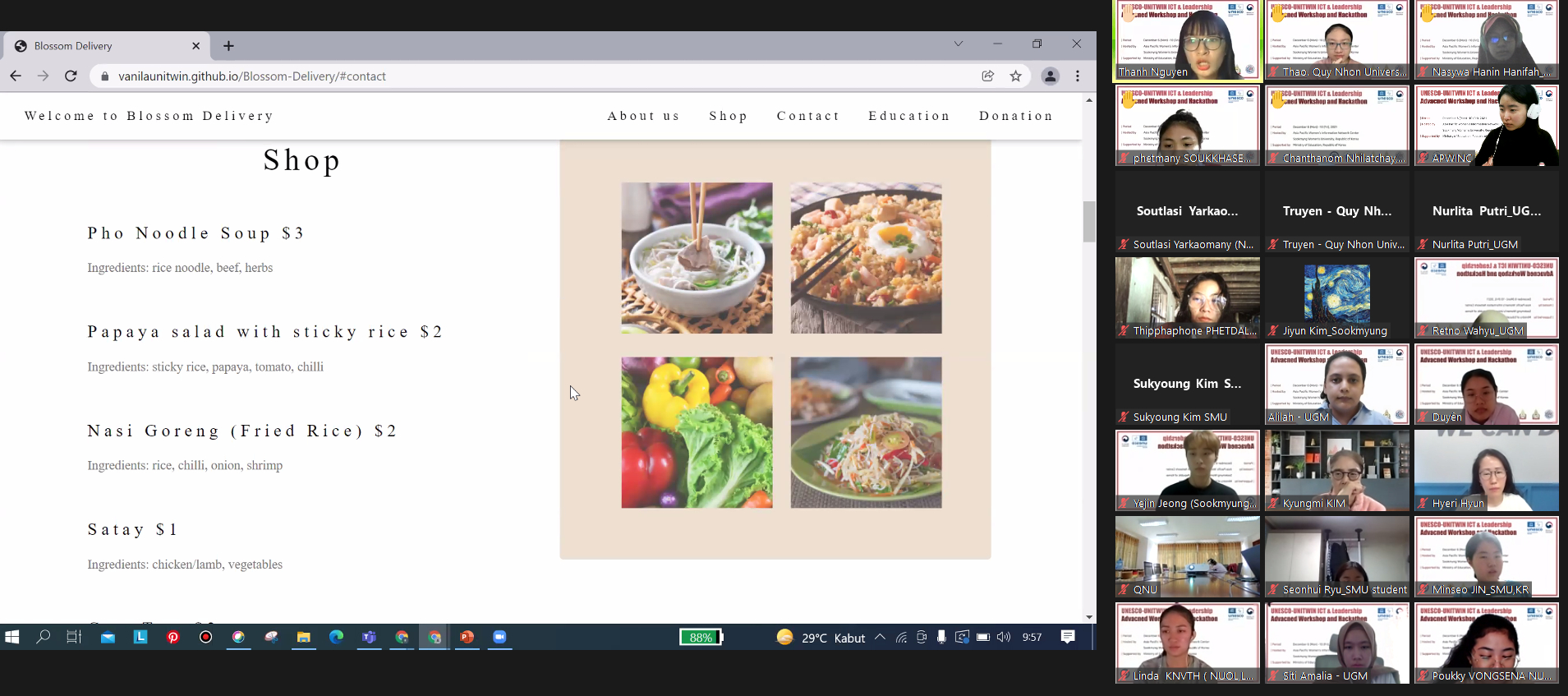
Task: Open PowerPoint on taskbar
Action: coord(467,637)
